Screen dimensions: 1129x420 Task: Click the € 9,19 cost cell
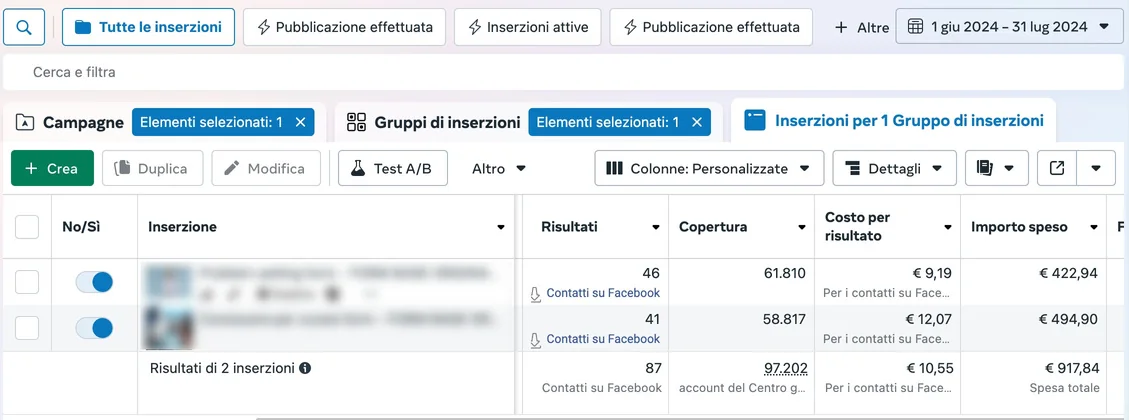(x=930, y=273)
